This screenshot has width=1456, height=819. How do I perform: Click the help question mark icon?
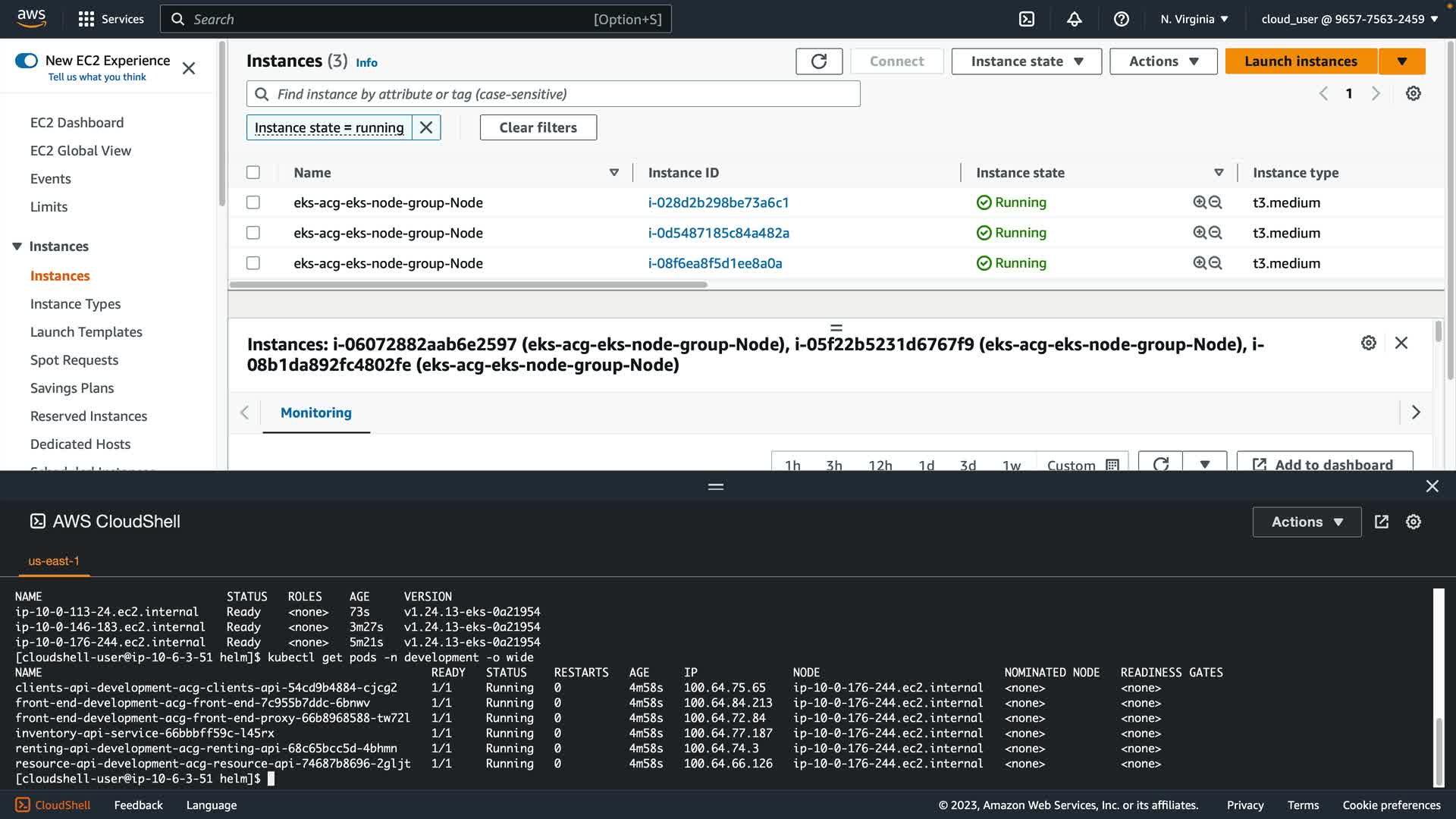[x=1121, y=19]
